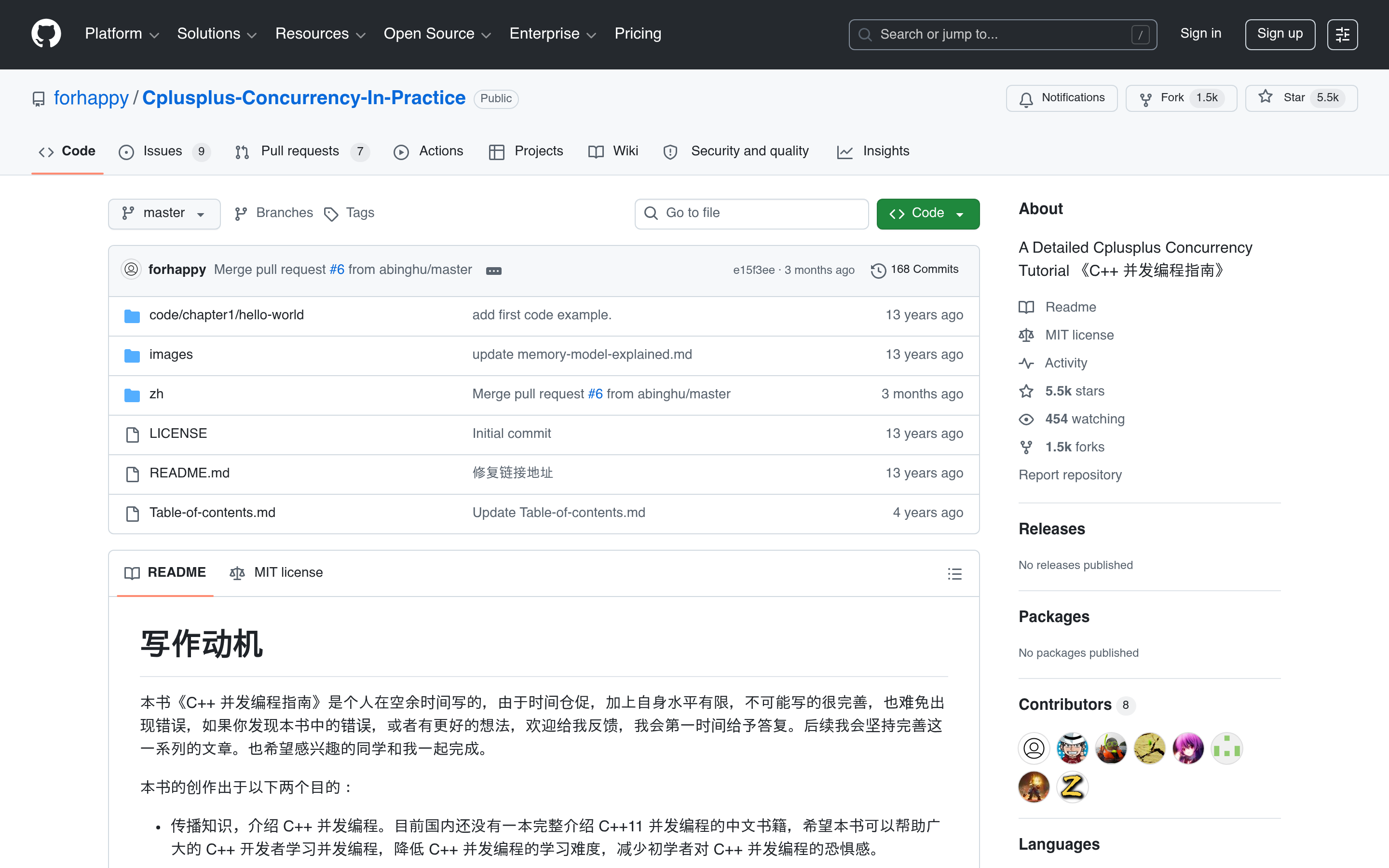
Task: Click the Go to file search field
Action: (751, 214)
